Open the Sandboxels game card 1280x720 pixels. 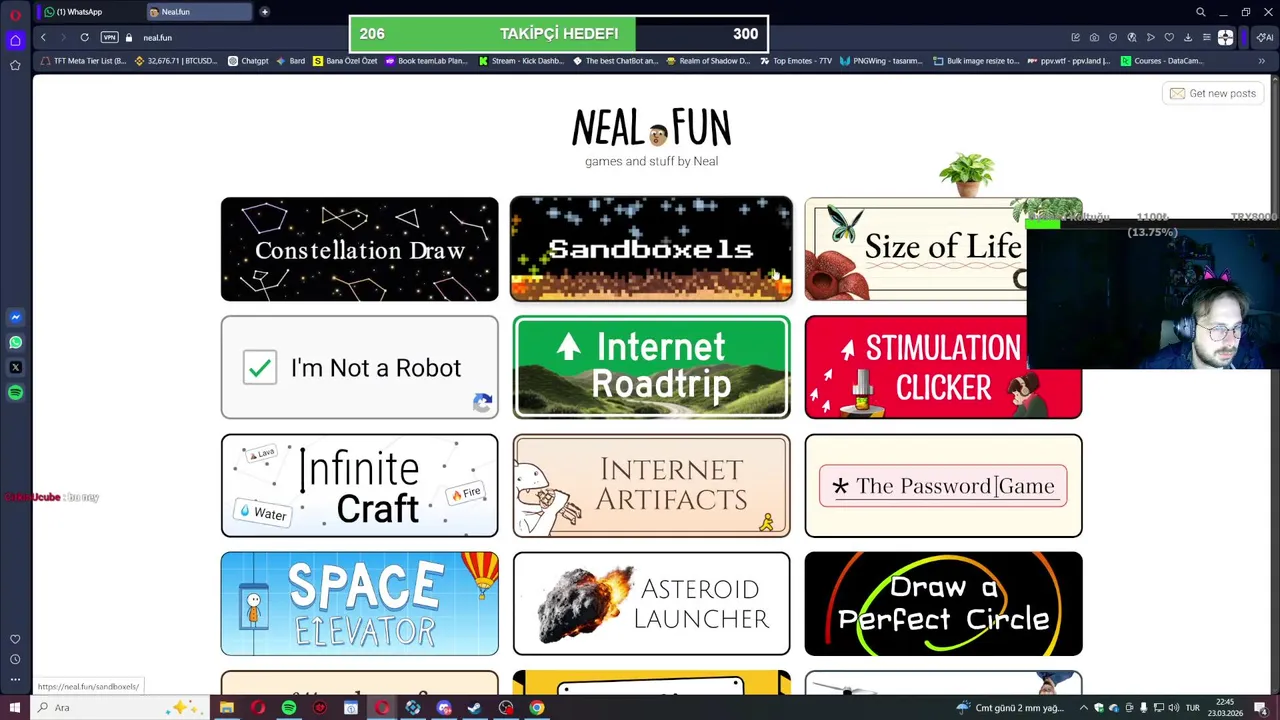click(651, 249)
